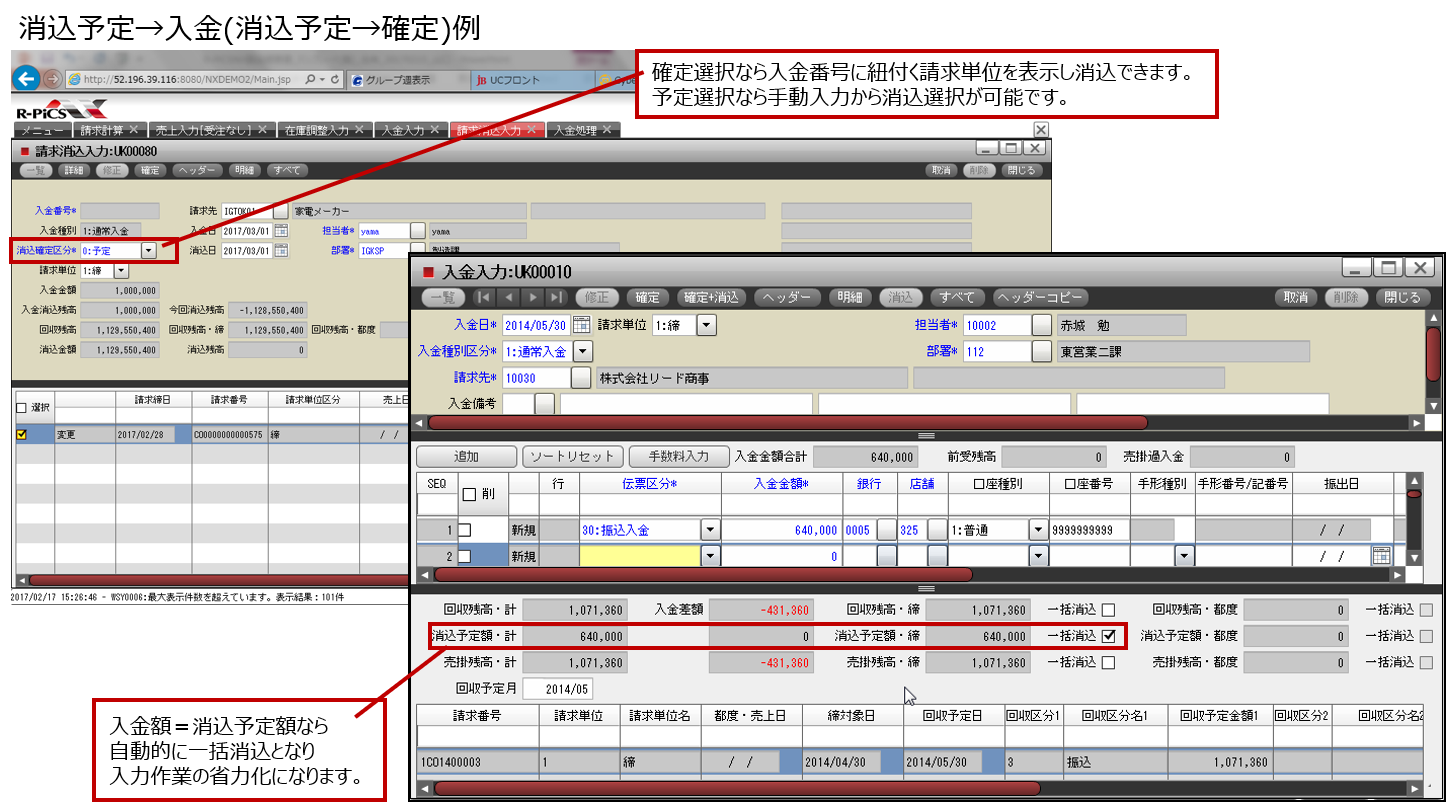Click the browser forward arrow button
This screenshot has height=802, width=1446.
click(x=53, y=79)
